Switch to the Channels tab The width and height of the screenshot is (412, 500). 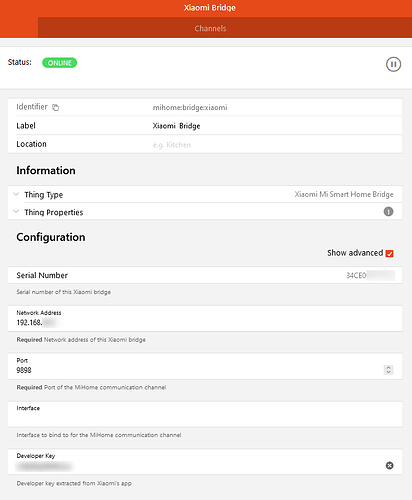(x=210, y=28)
